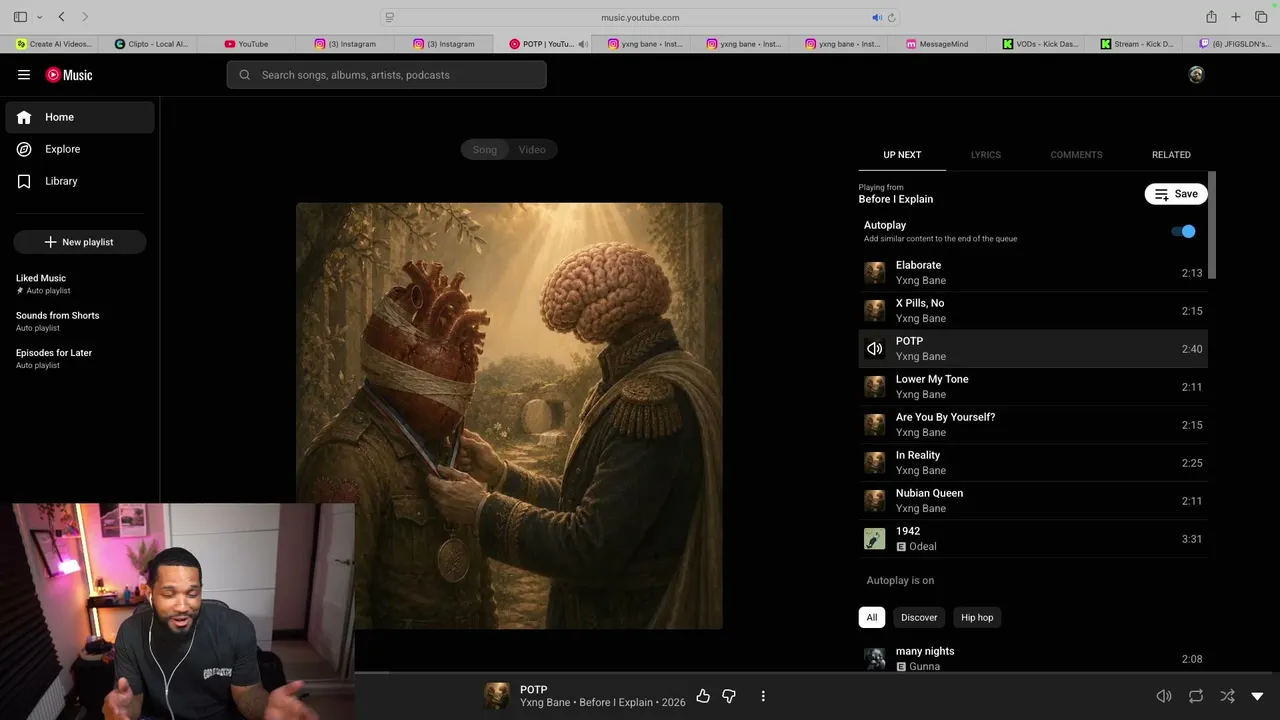Toggle shuffle

pos(1227,696)
